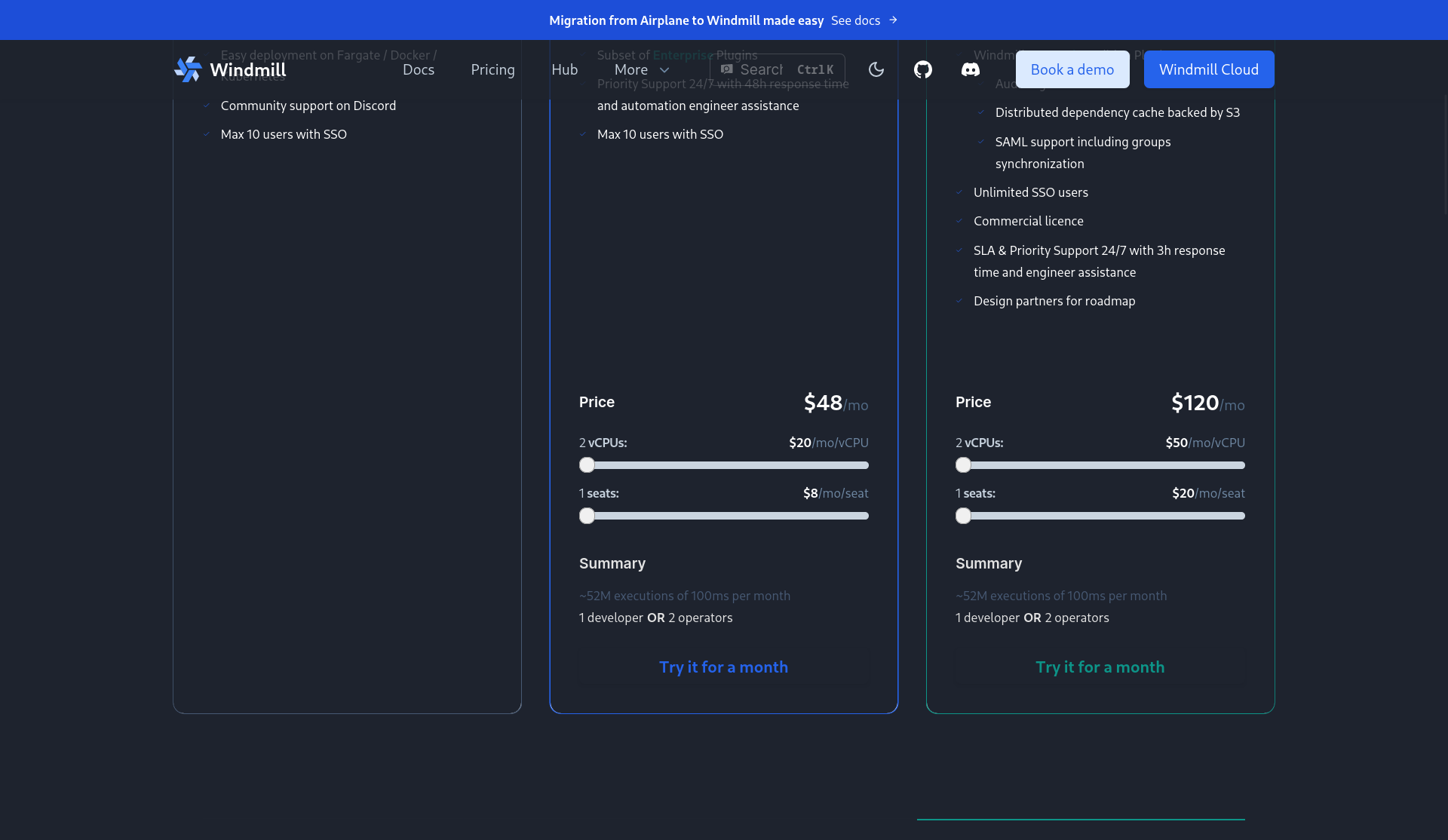Open the GitHub repository icon

[923, 69]
